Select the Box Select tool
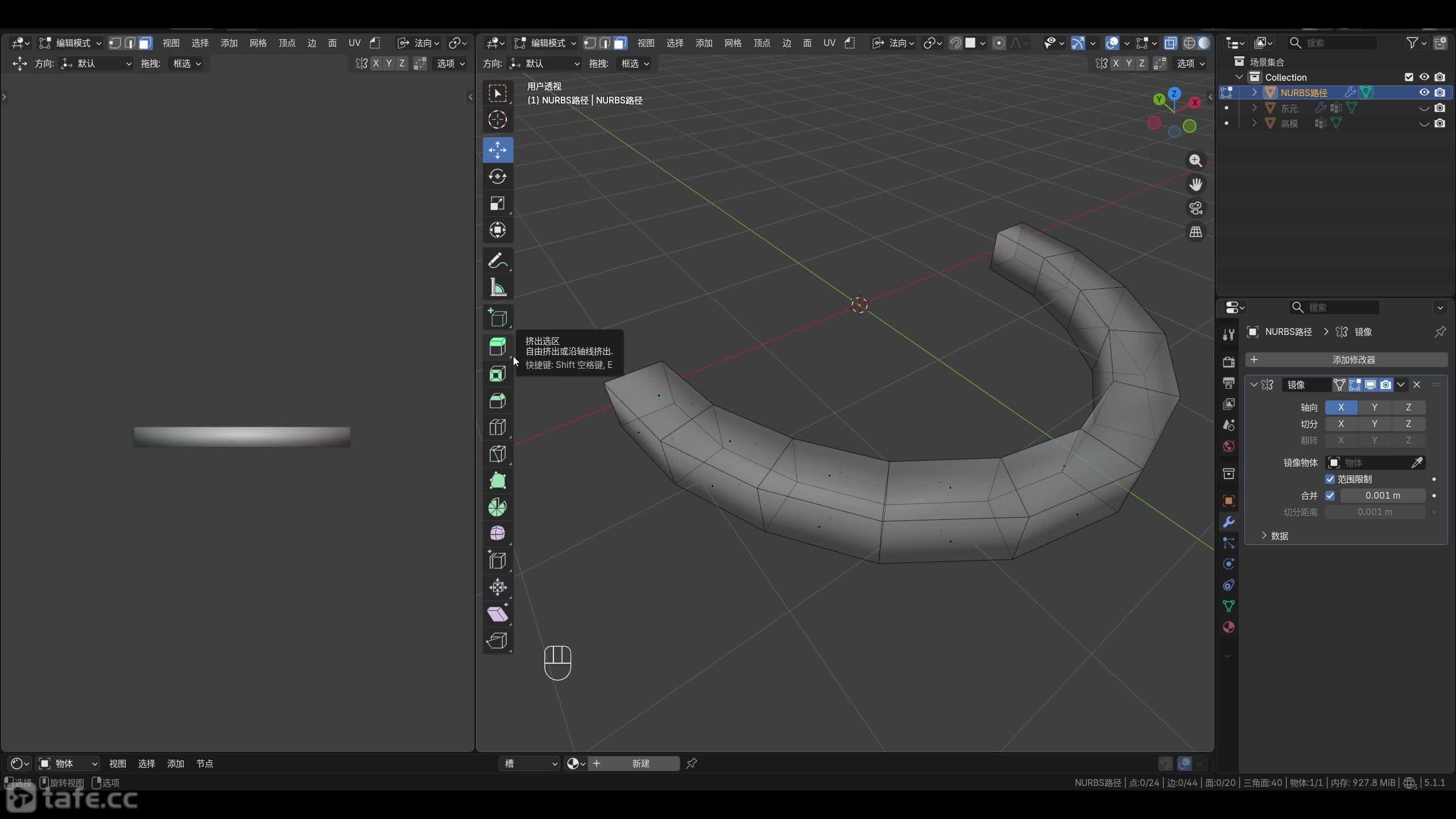The image size is (1456, 819). (498, 93)
